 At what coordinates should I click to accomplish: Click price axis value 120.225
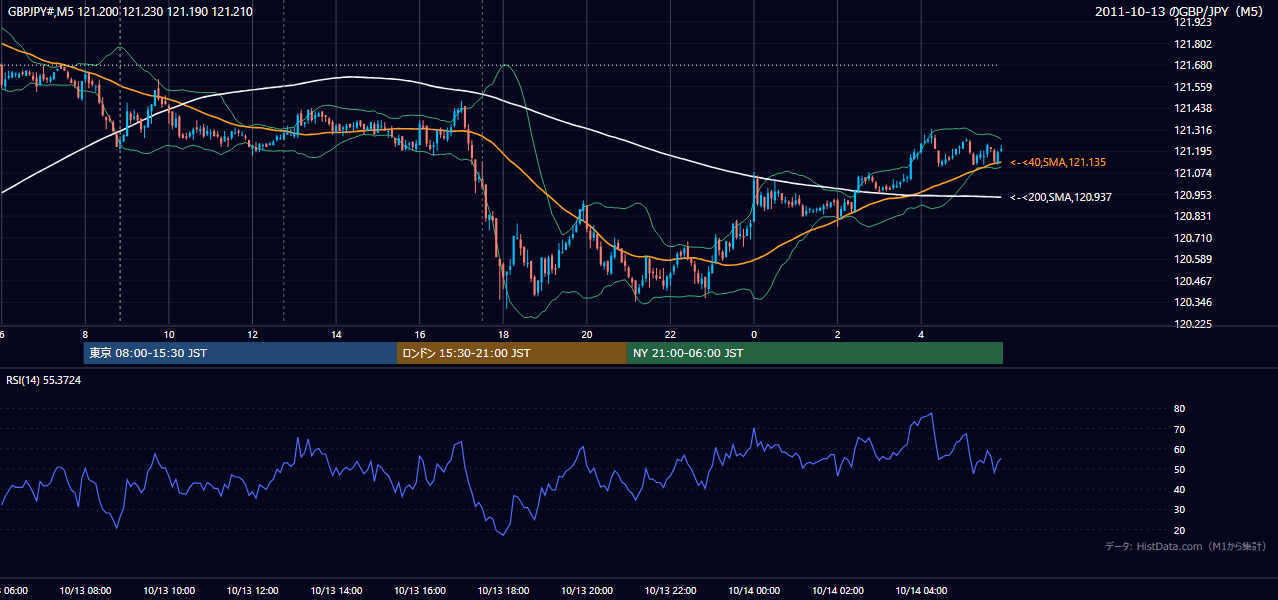(1193, 324)
